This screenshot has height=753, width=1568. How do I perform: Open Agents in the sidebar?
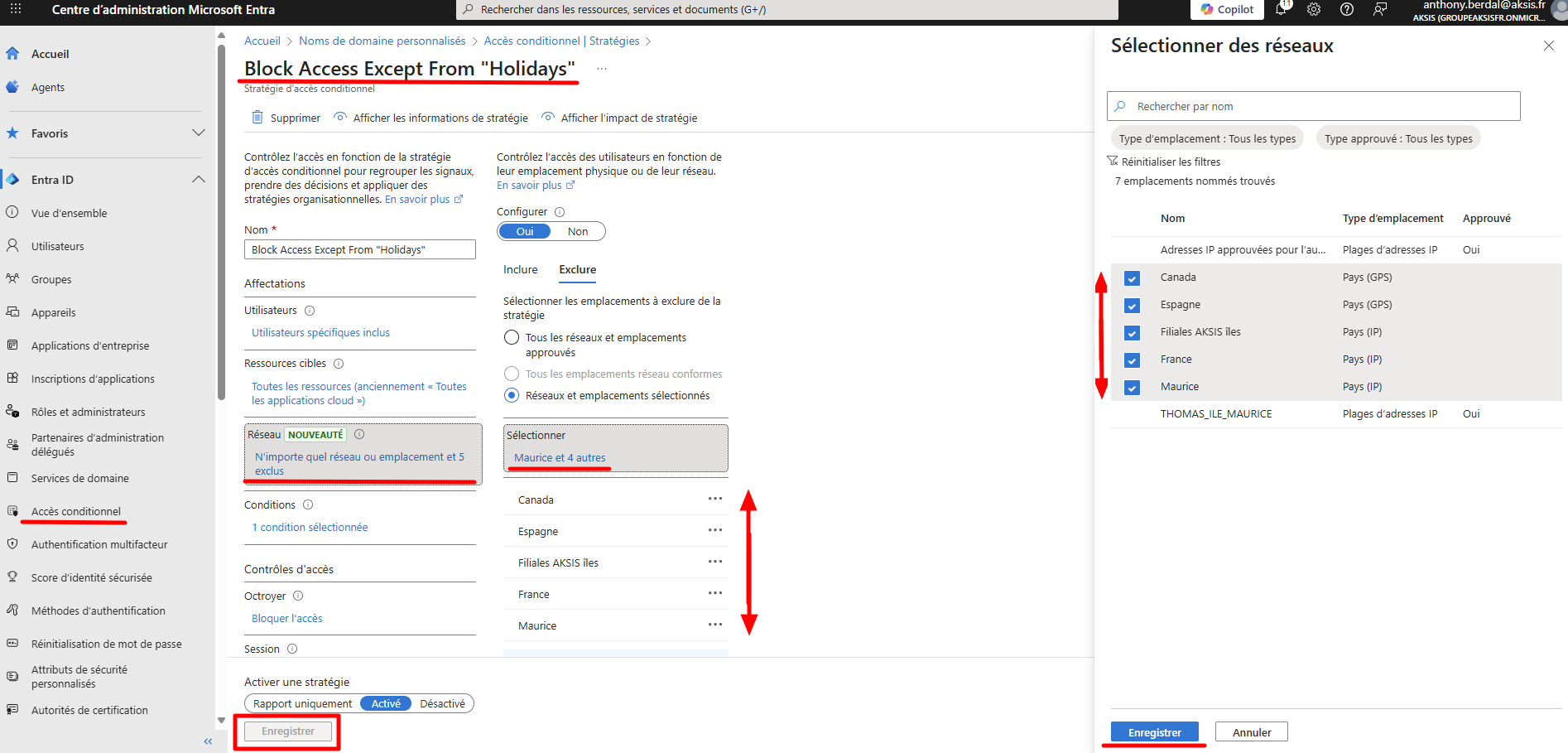48,87
